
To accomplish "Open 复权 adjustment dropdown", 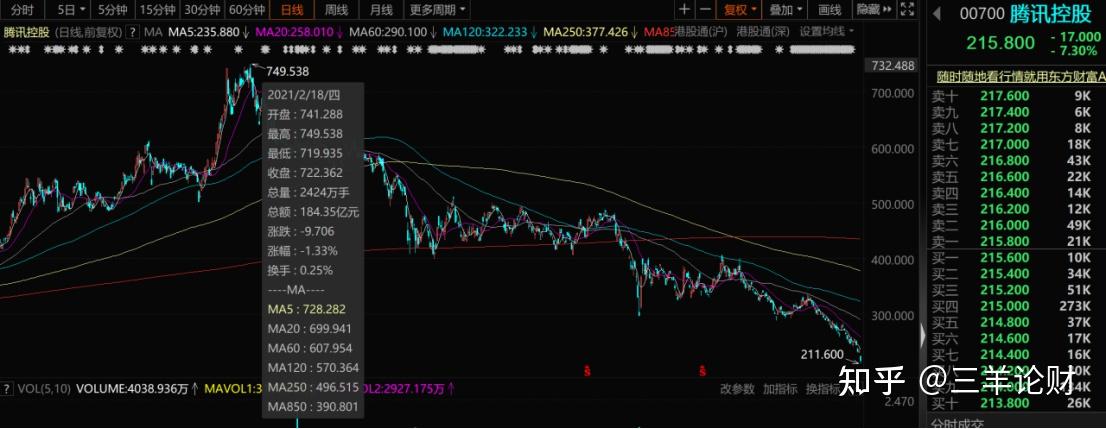I will pyautogui.click(x=739, y=9).
